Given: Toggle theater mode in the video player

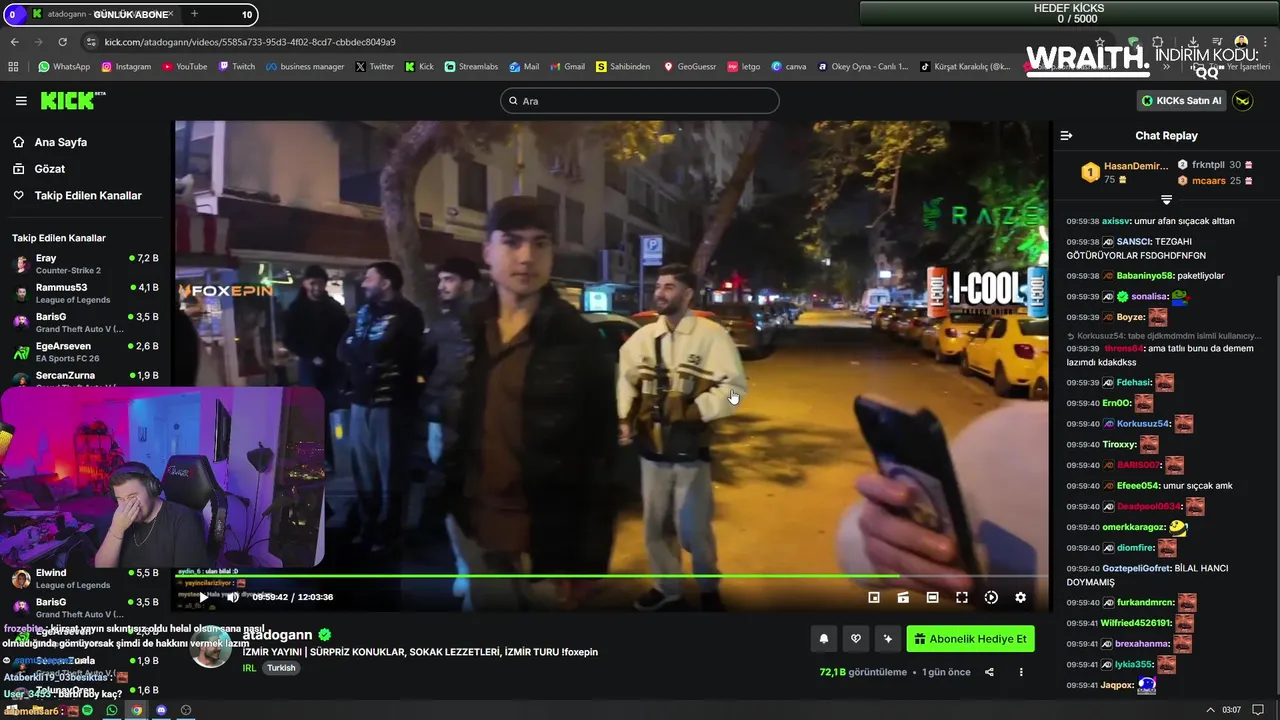Looking at the screenshot, I should click(932, 597).
